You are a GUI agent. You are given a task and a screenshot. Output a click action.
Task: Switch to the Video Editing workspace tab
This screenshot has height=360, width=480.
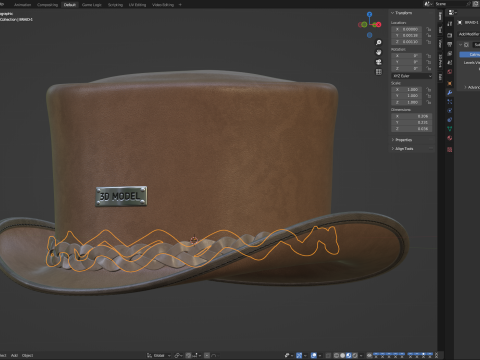pyautogui.click(x=163, y=5)
